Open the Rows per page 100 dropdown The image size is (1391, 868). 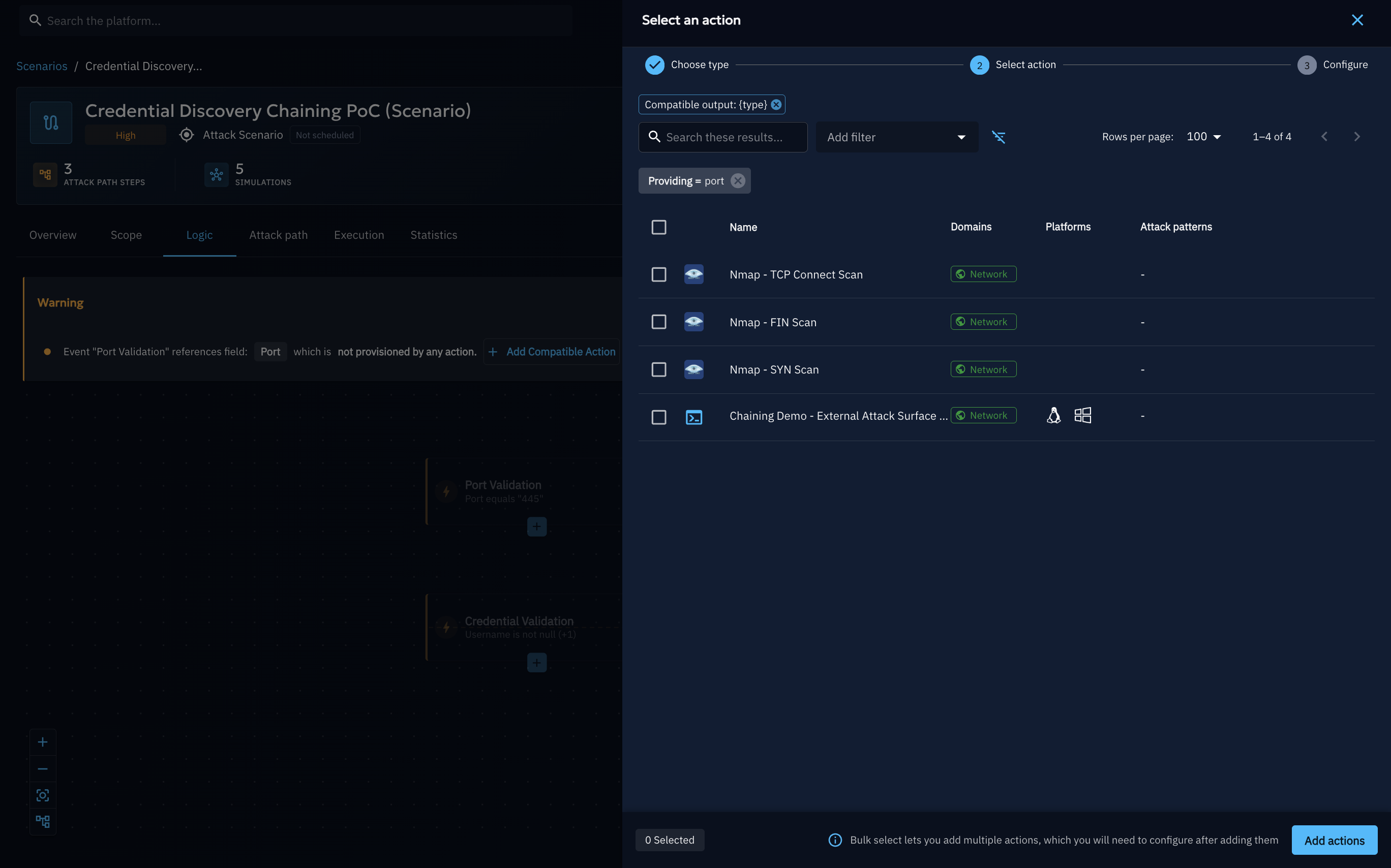(x=1203, y=137)
